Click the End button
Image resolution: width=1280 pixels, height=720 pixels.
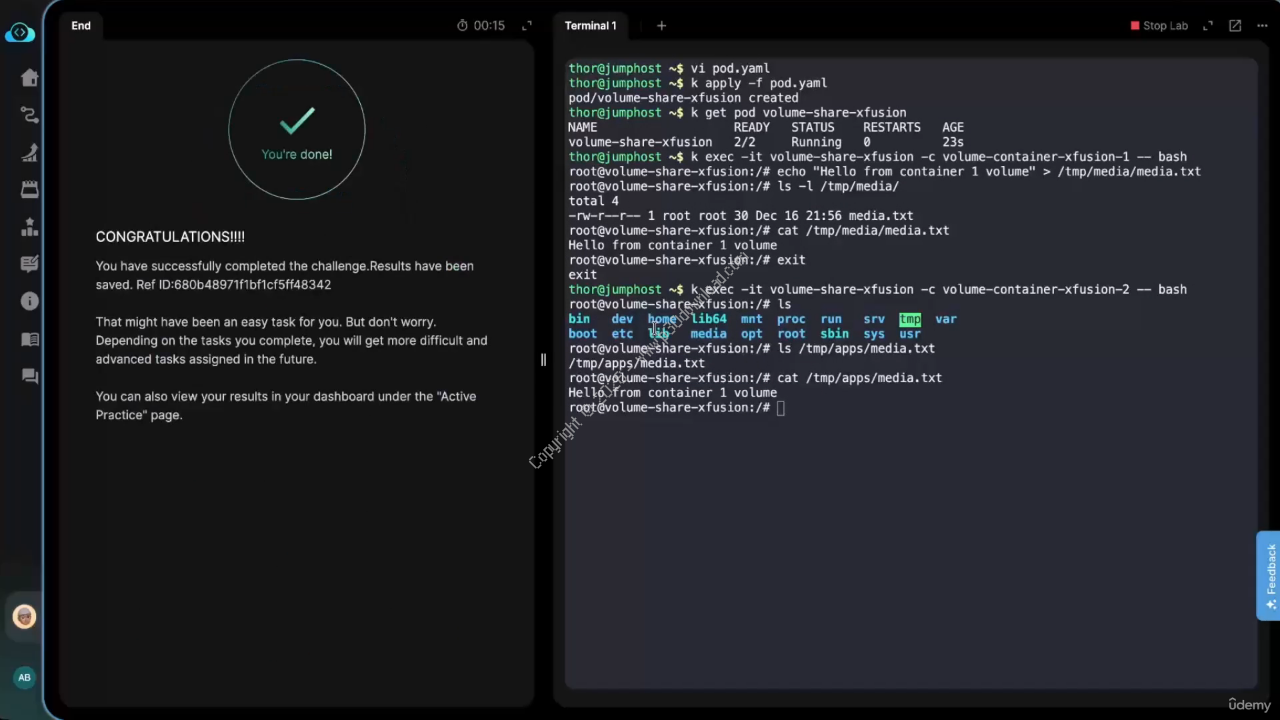pyautogui.click(x=81, y=25)
